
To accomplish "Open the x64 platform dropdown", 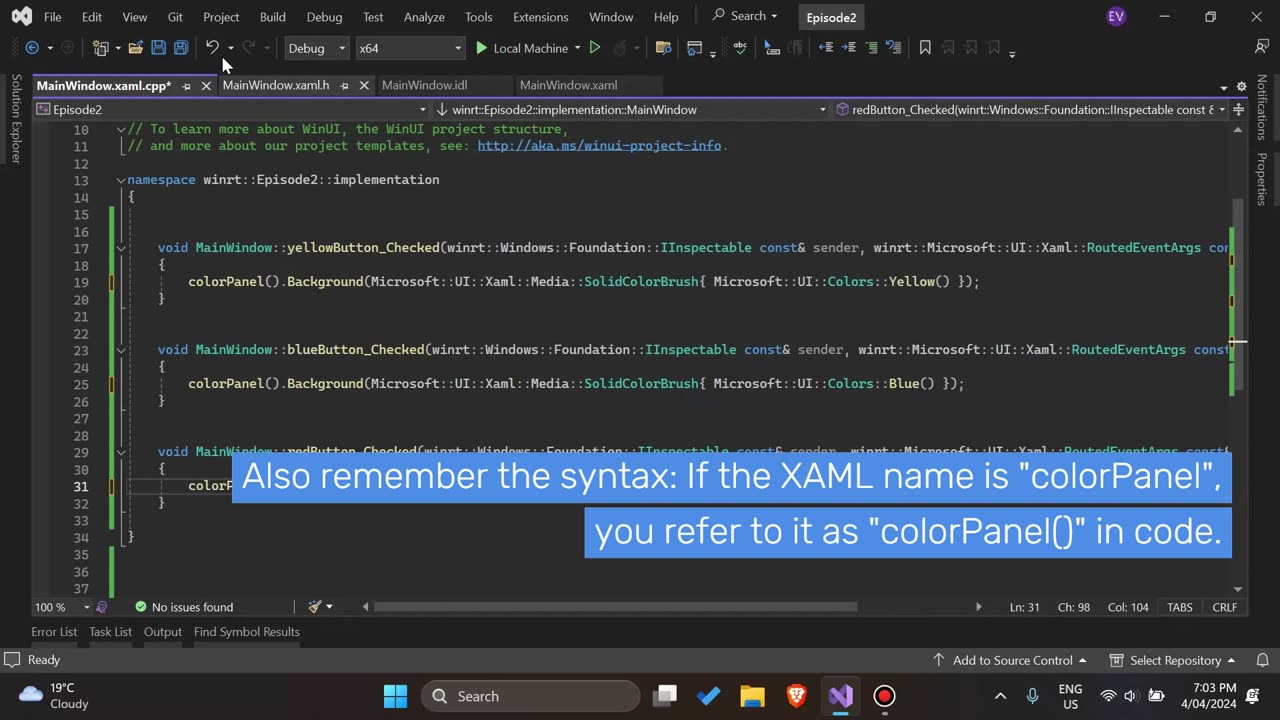I will [x=410, y=48].
